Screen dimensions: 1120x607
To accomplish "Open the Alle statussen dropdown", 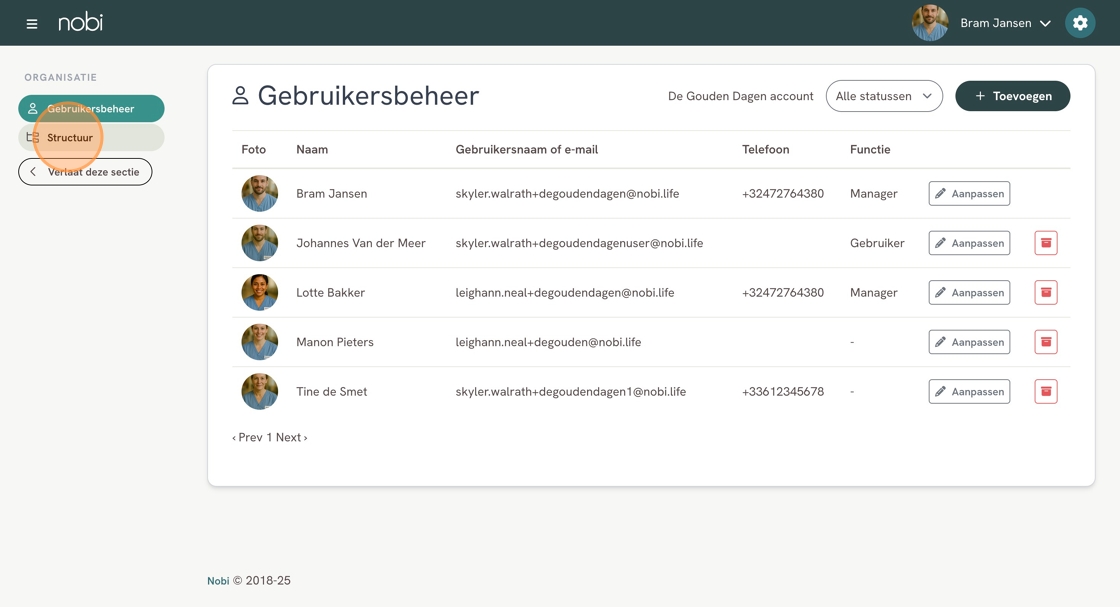I will click(884, 96).
